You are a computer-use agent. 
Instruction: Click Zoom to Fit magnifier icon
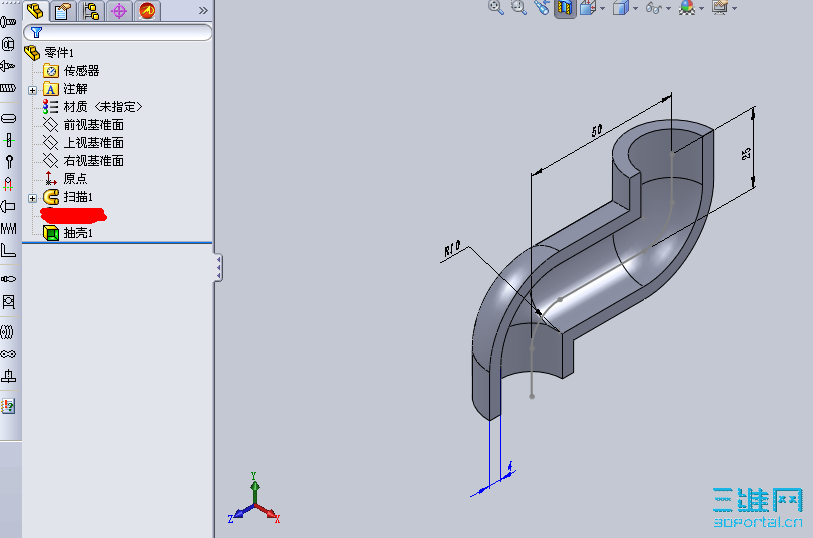496,7
